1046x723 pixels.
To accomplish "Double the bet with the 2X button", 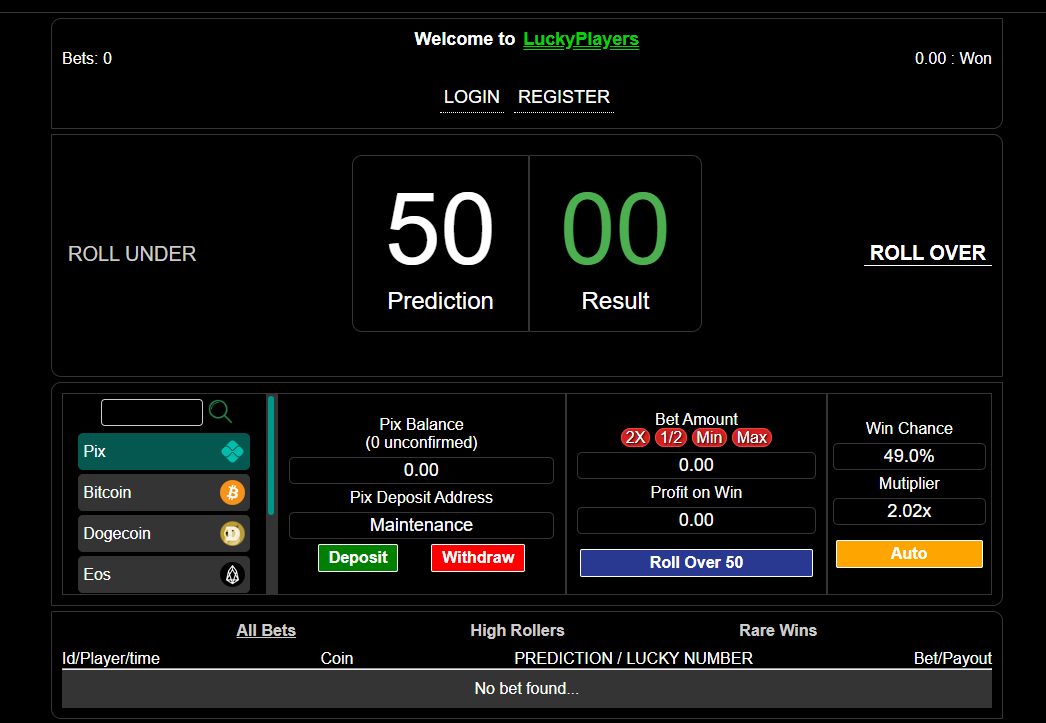I will point(635,438).
